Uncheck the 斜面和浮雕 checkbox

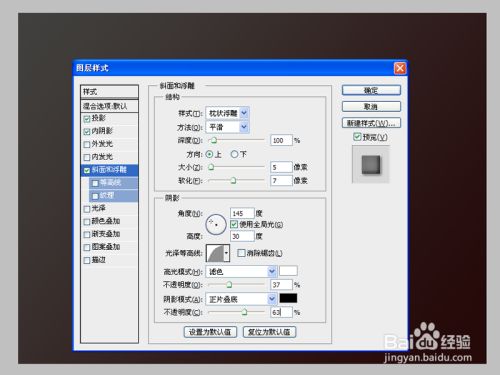pos(87,170)
